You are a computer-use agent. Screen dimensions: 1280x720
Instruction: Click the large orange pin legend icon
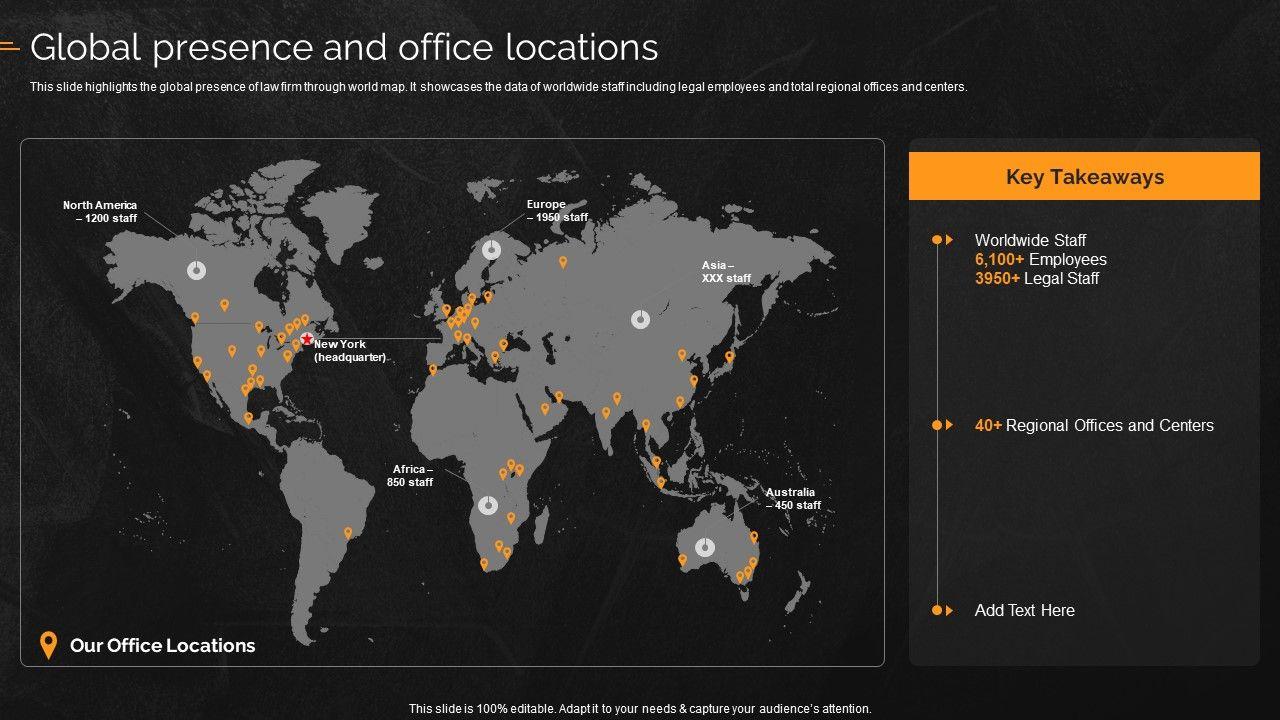[x=47, y=645]
